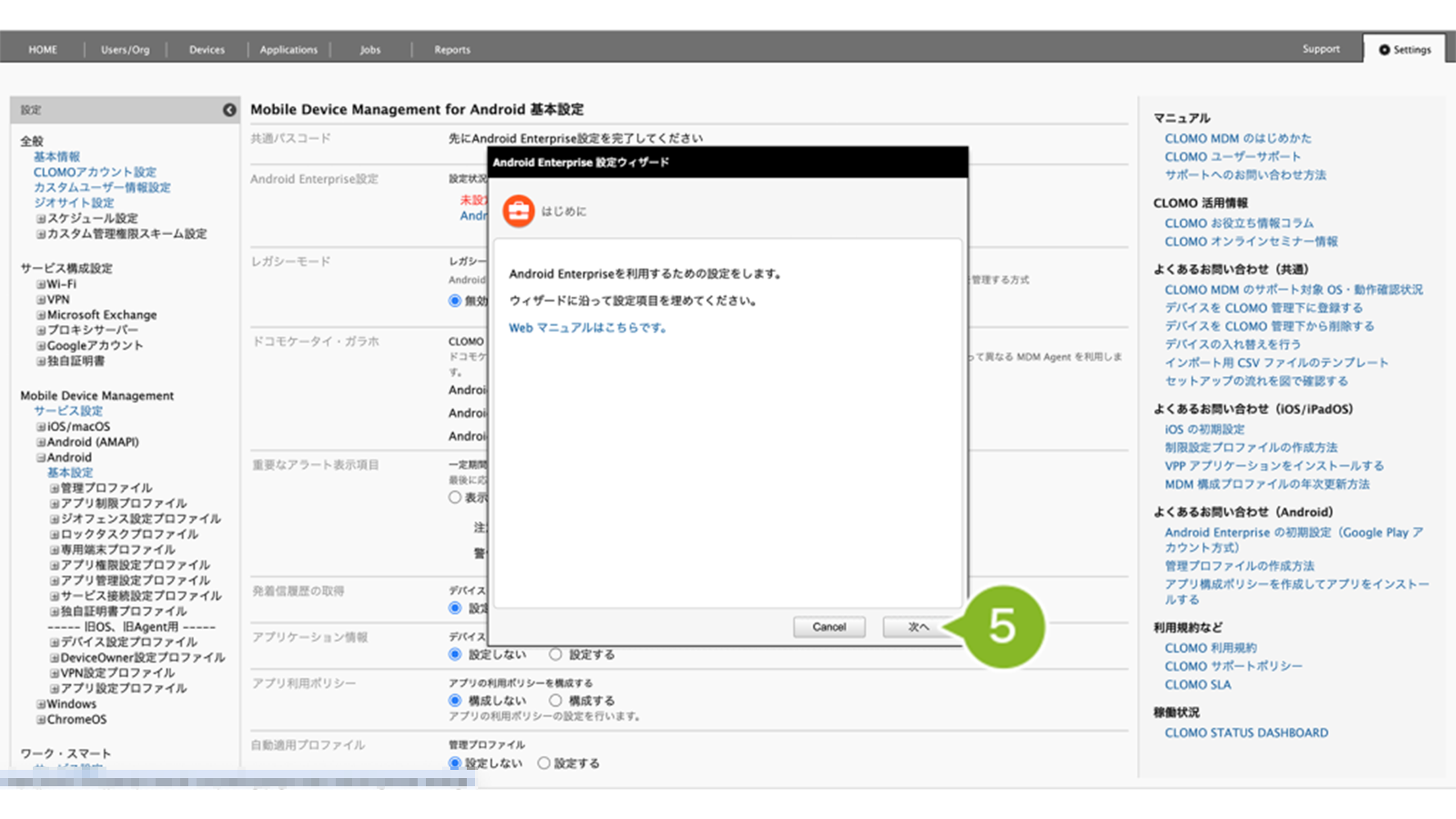Expand ジオフェンス設定プロファイル node
Screen dimensions: 1456x819
[x=54, y=519]
